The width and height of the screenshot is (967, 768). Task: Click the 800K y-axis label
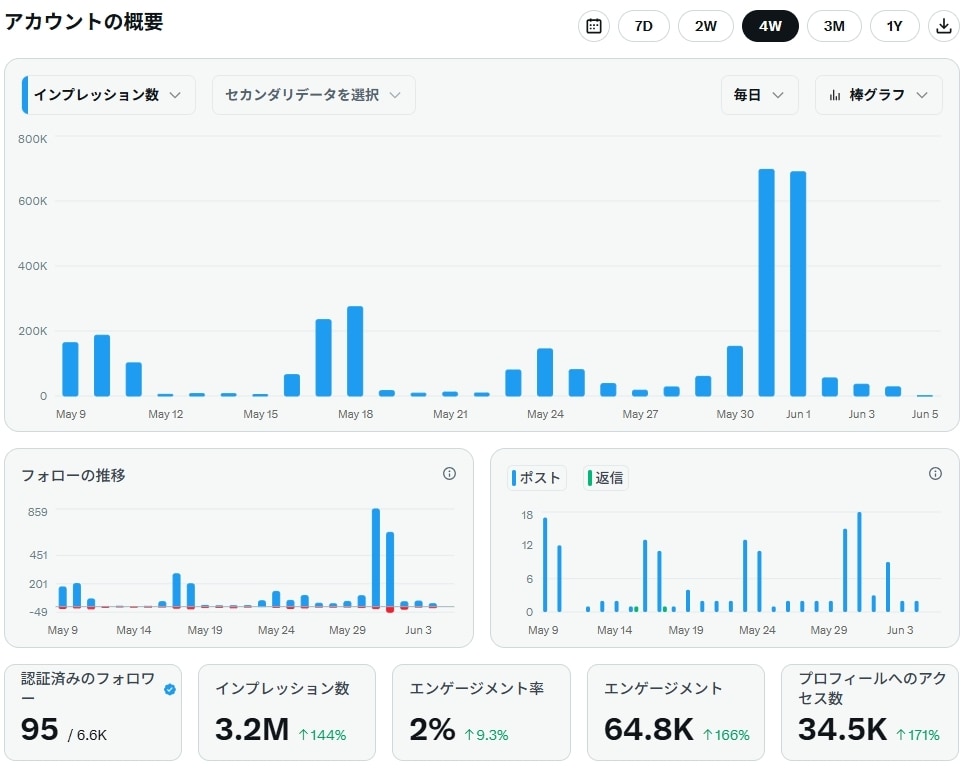32,139
